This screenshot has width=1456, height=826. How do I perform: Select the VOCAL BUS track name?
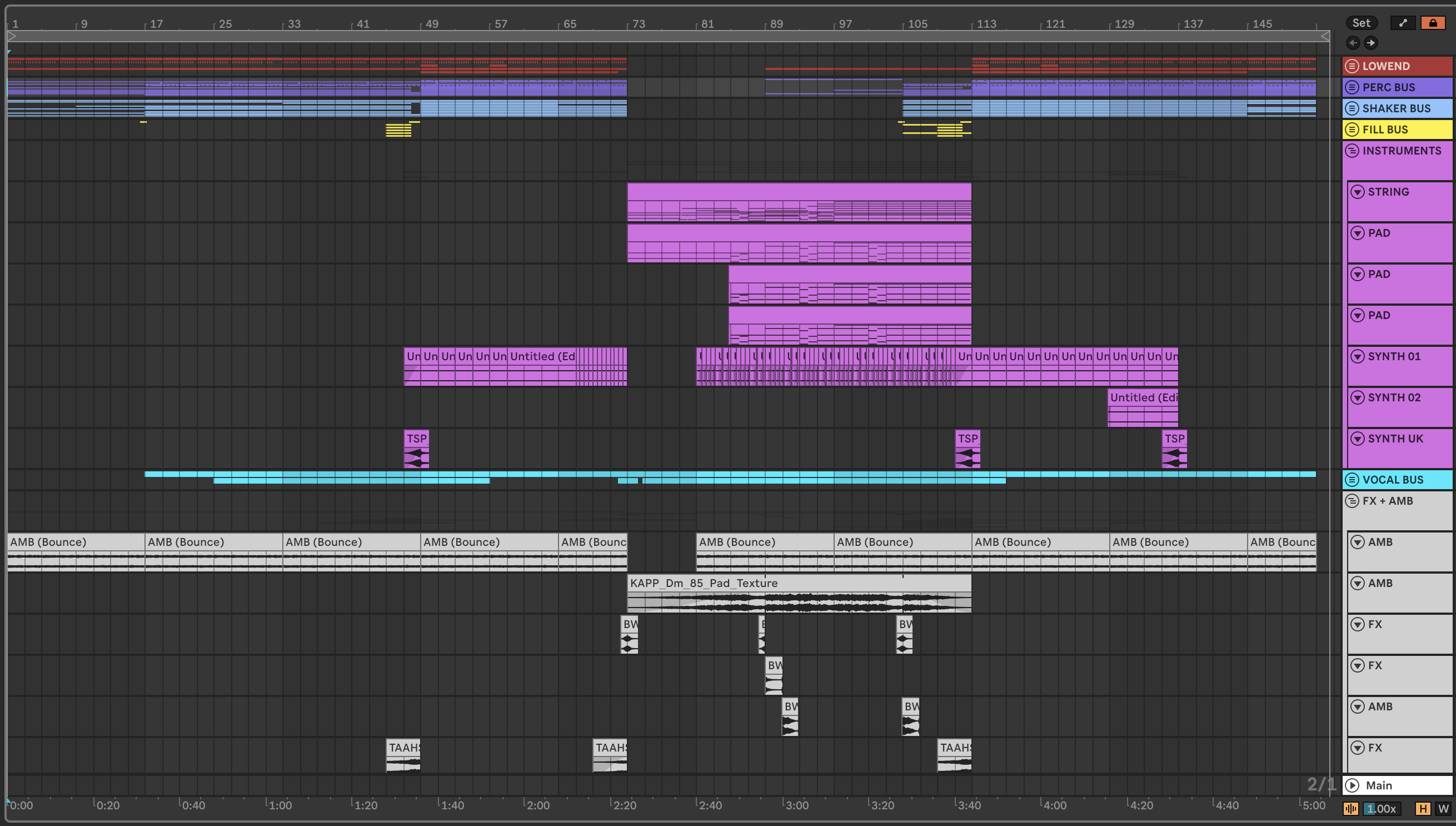[1393, 480]
